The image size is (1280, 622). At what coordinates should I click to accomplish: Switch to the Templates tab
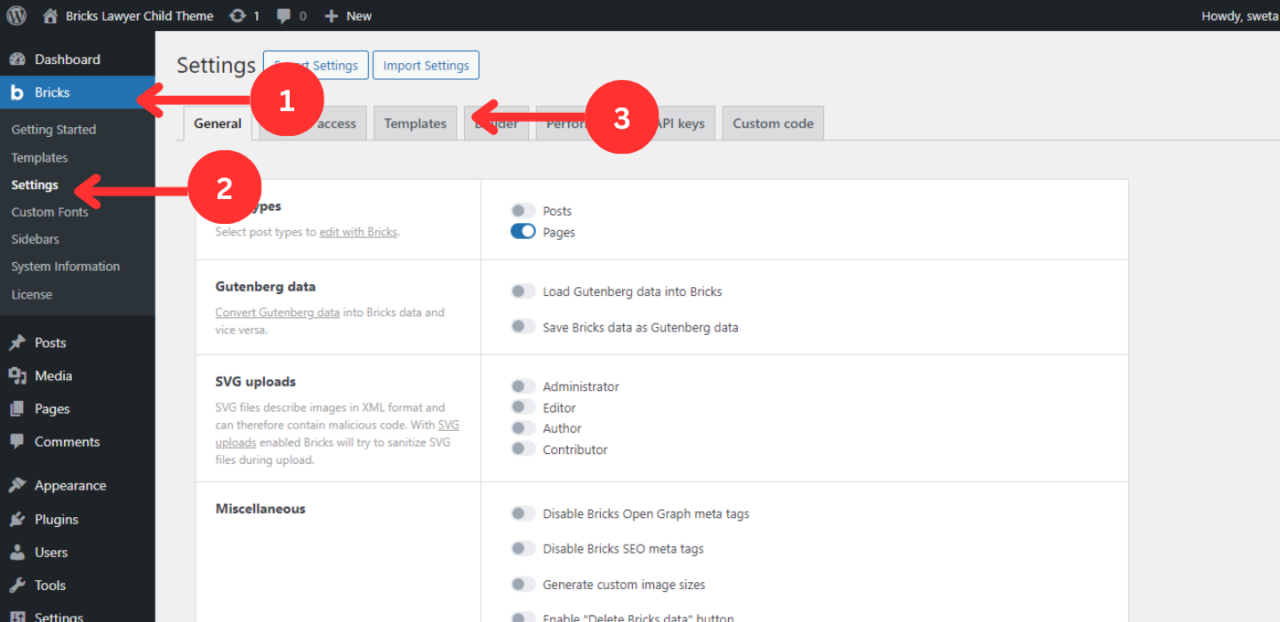pyautogui.click(x=415, y=122)
